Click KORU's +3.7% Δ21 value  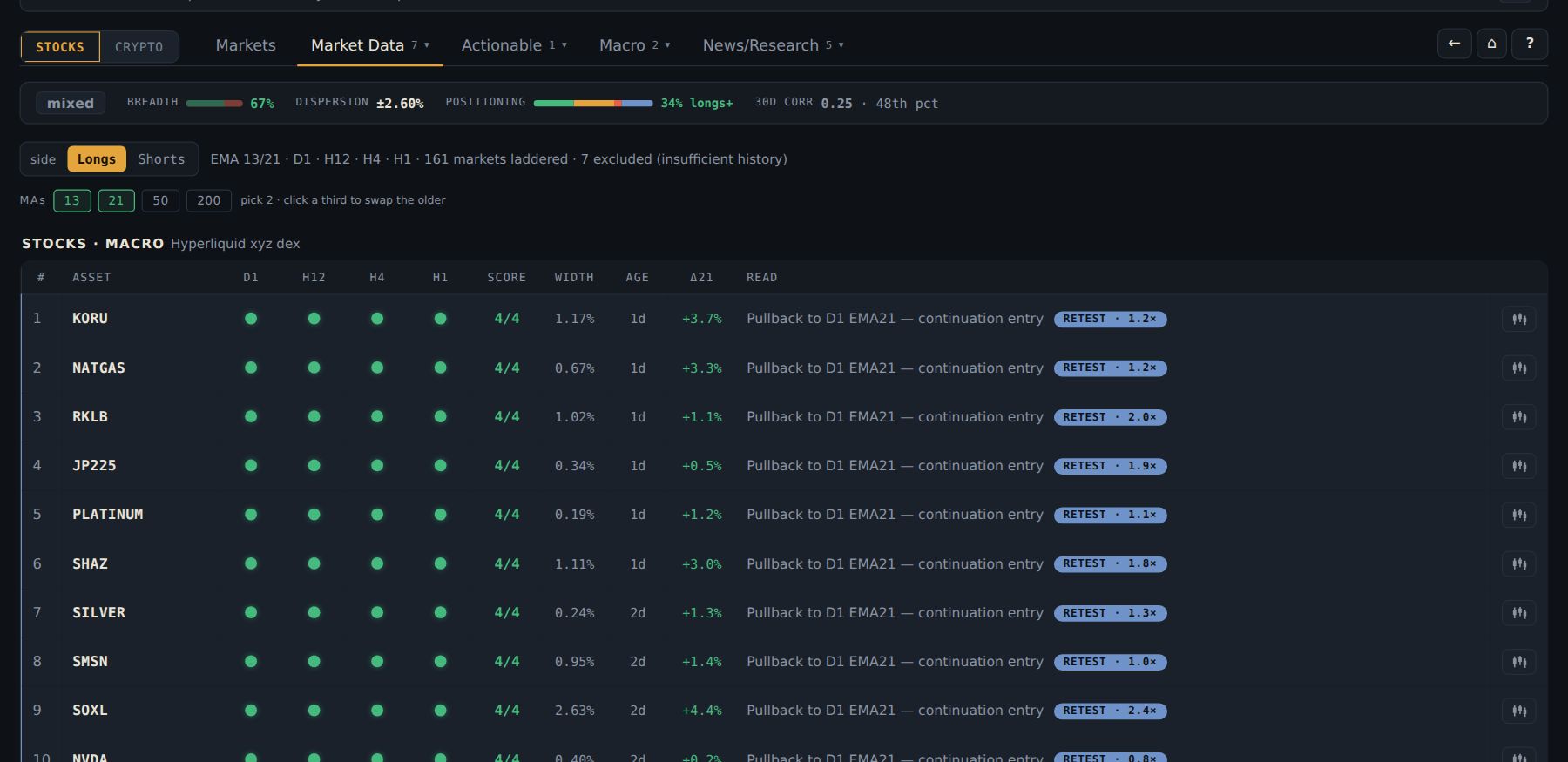[701, 319]
